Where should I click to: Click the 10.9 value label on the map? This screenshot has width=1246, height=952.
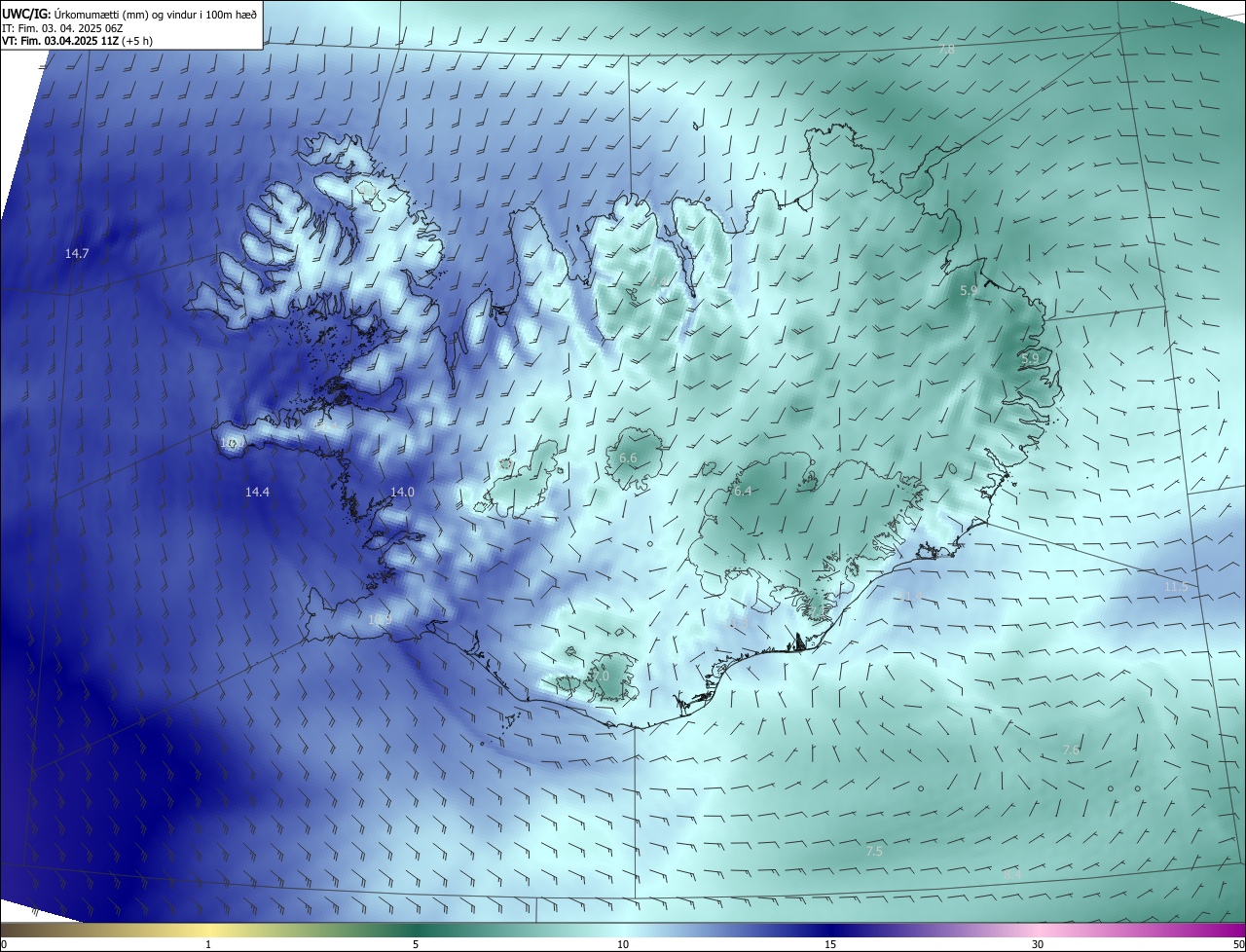(380, 619)
